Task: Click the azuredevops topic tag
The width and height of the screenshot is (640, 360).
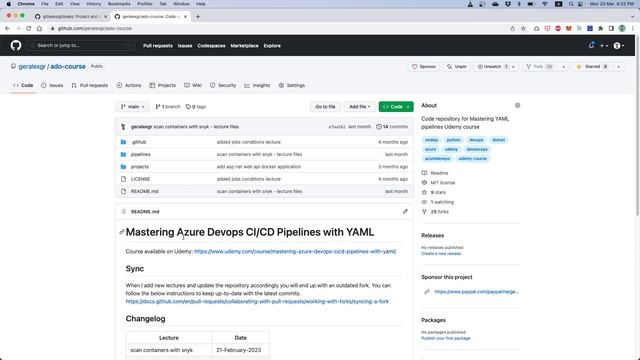Action: (437, 158)
